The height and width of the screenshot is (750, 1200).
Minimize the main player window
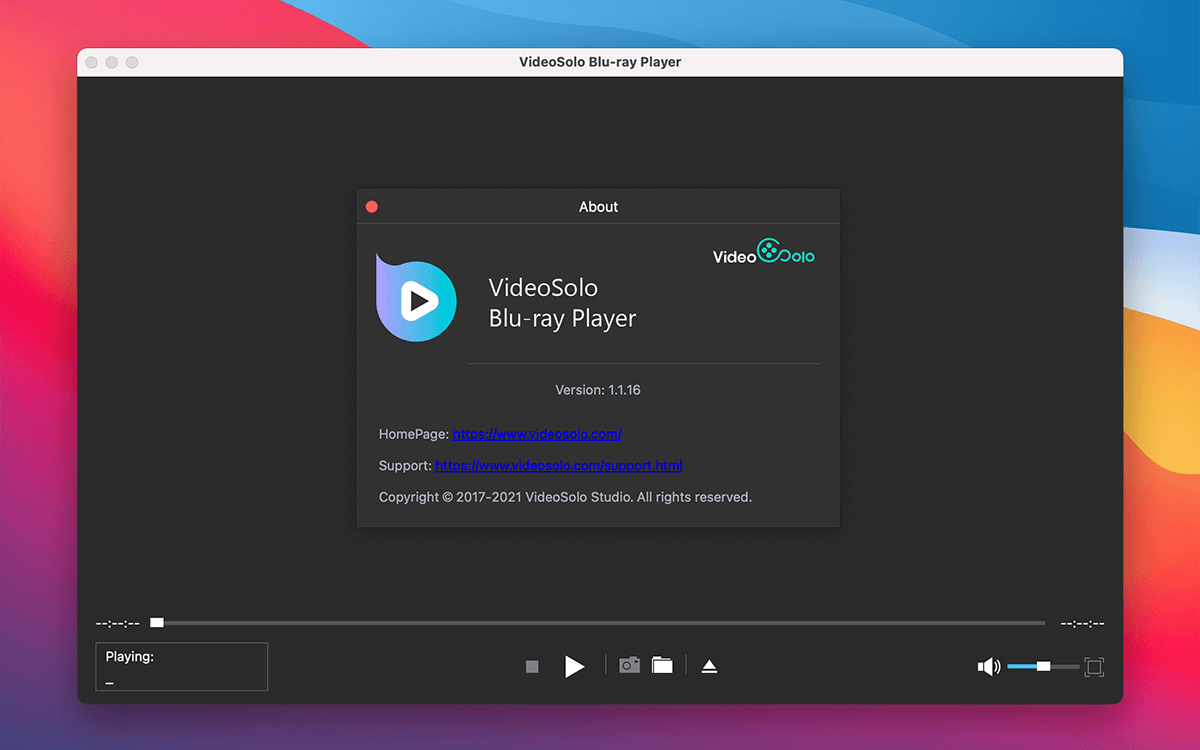pos(112,62)
